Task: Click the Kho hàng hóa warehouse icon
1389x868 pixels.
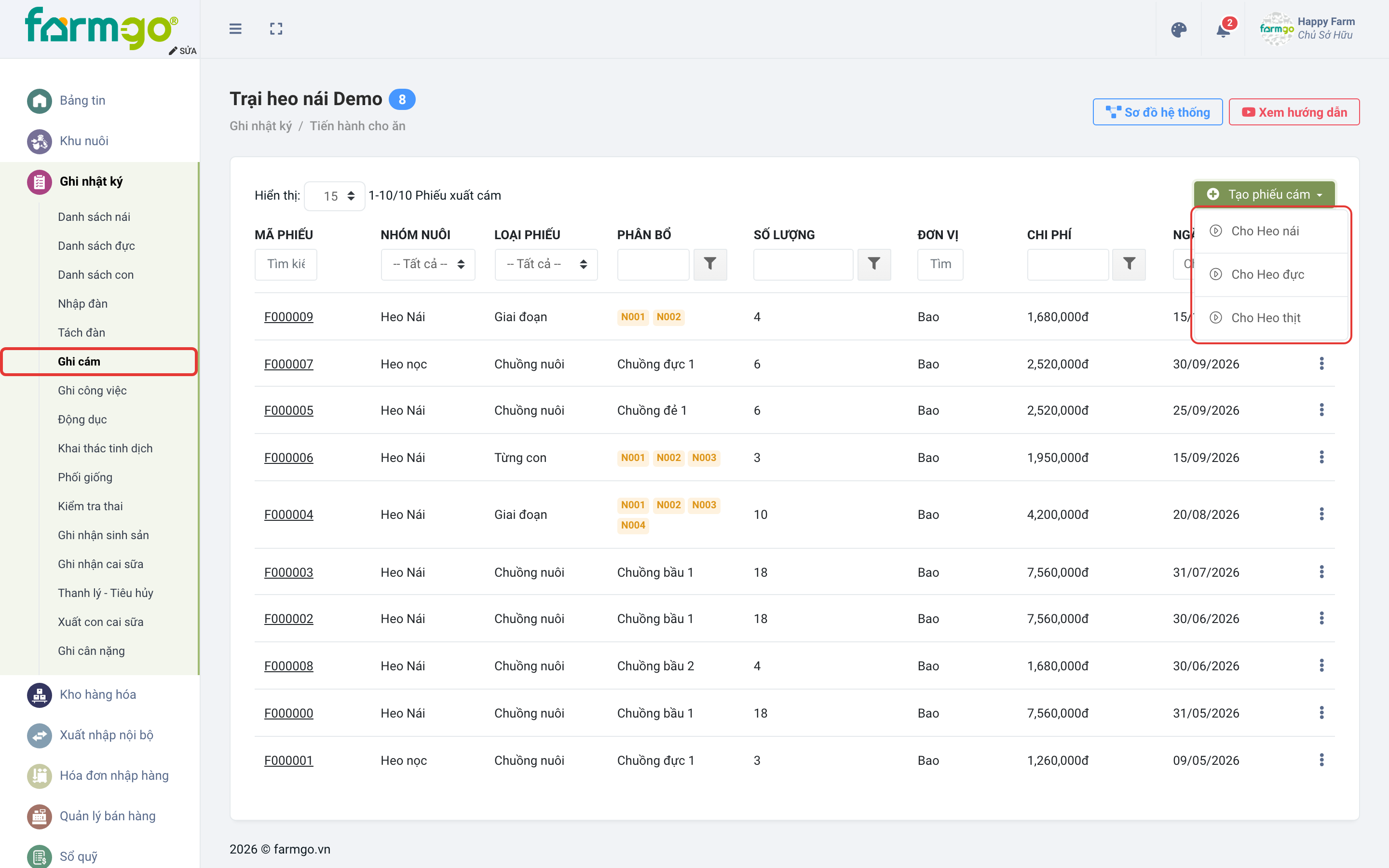Action: [39, 694]
